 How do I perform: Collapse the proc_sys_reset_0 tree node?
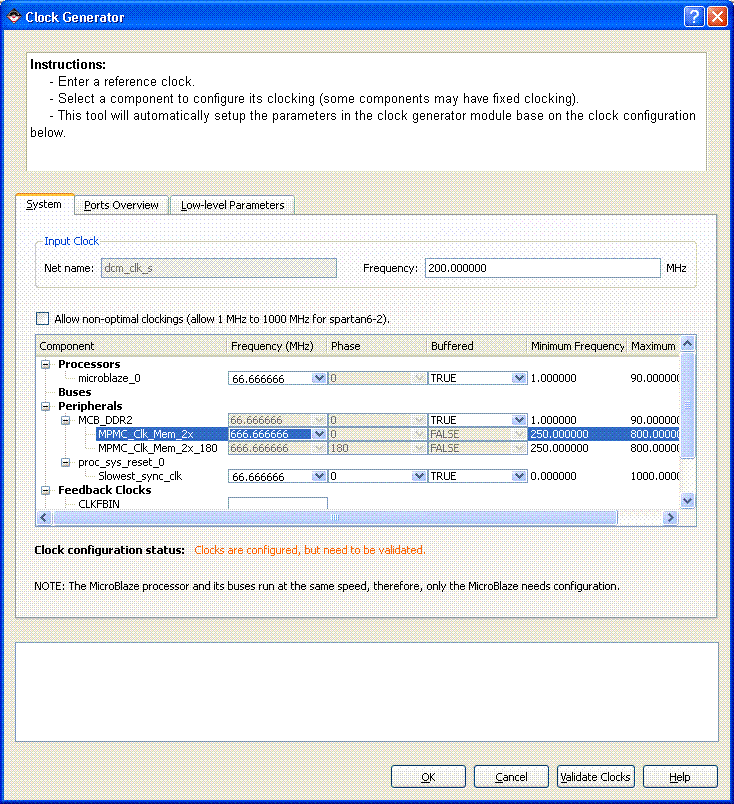point(65,463)
